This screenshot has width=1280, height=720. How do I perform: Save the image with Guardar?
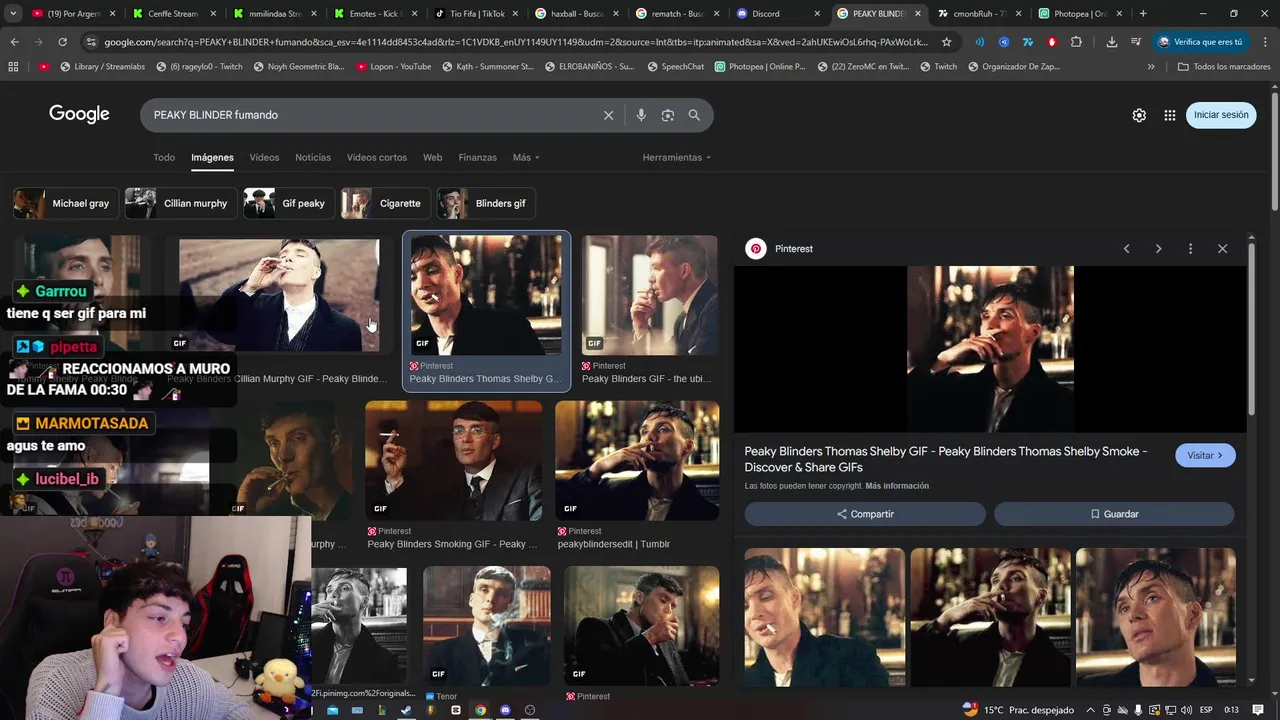click(1114, 514)
